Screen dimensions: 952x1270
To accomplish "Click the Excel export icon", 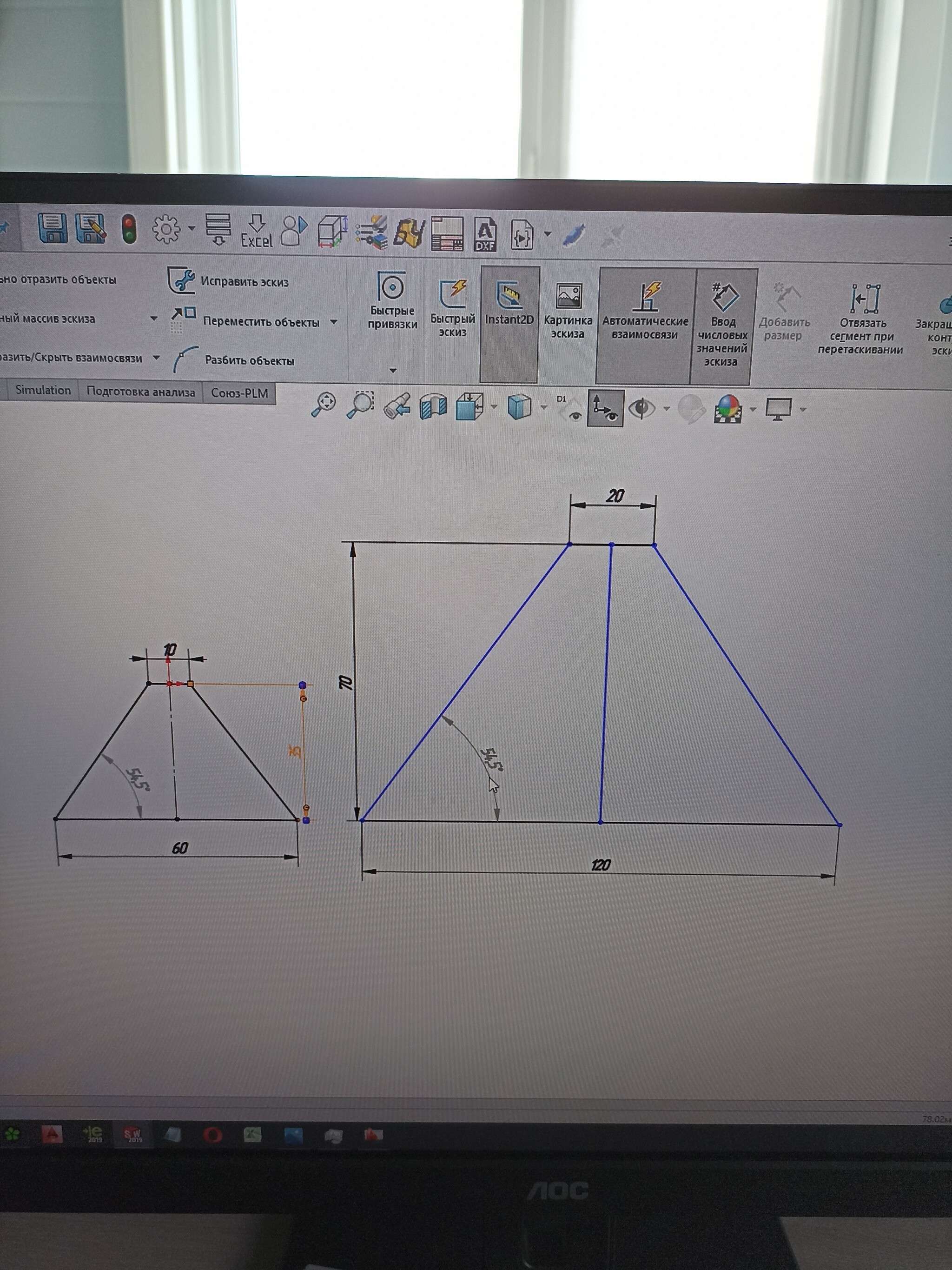I will [x=257, y=232].
